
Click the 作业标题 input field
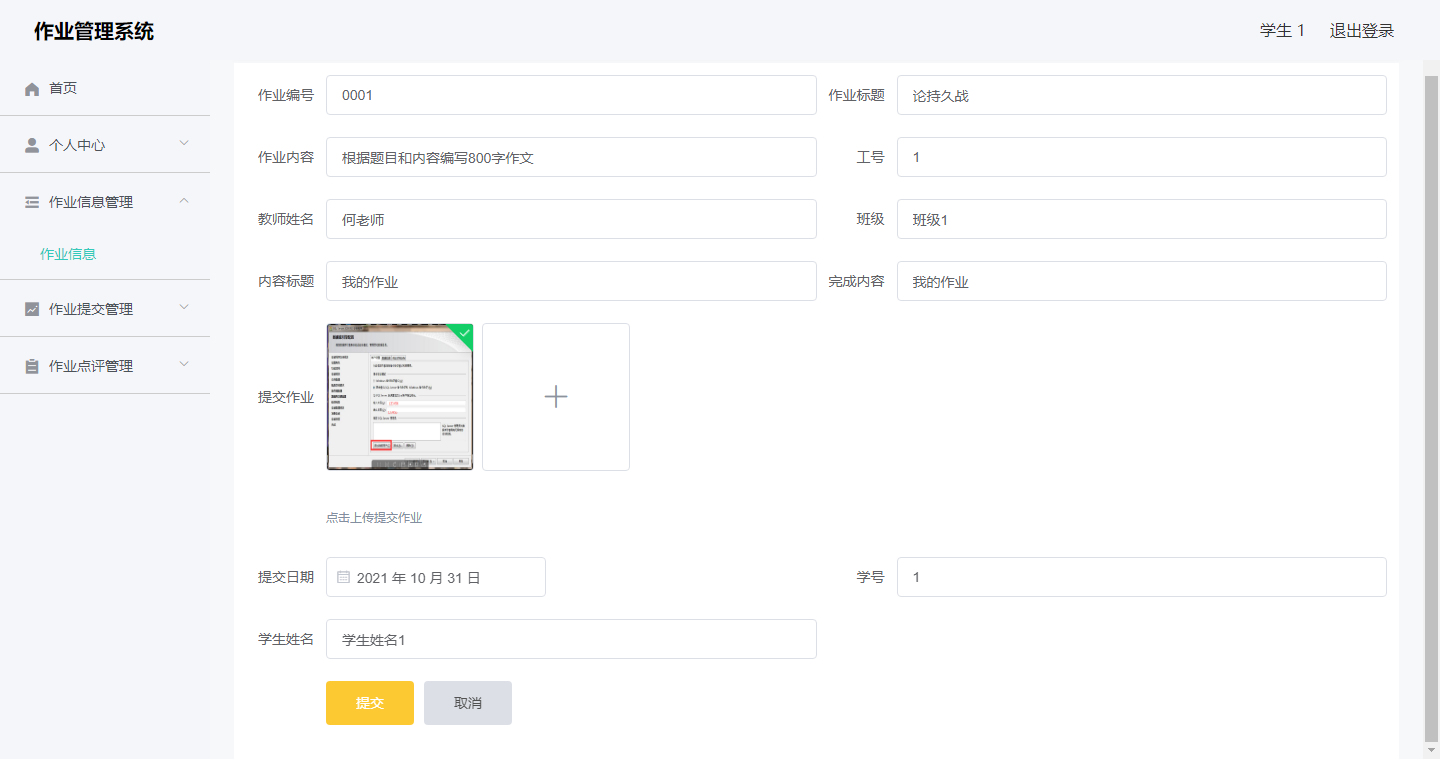click(x=1142, y=95)
